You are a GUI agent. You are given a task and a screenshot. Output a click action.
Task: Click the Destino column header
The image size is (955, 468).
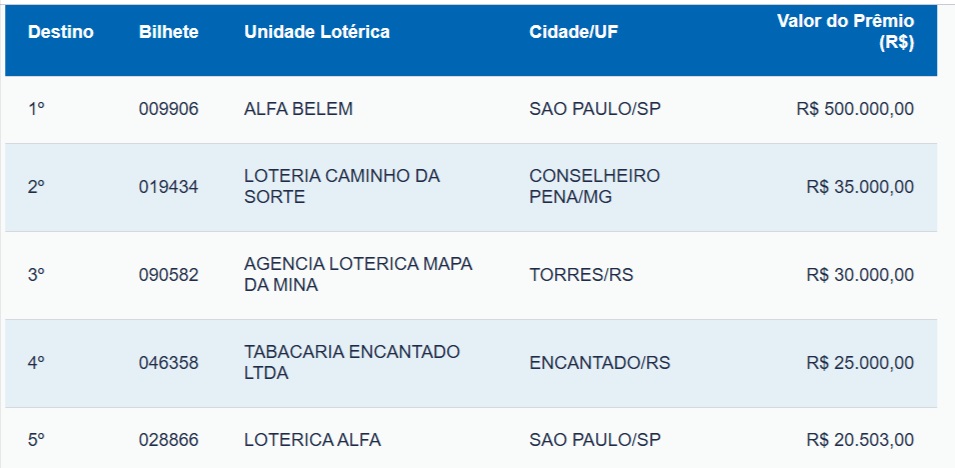point(60,32)
